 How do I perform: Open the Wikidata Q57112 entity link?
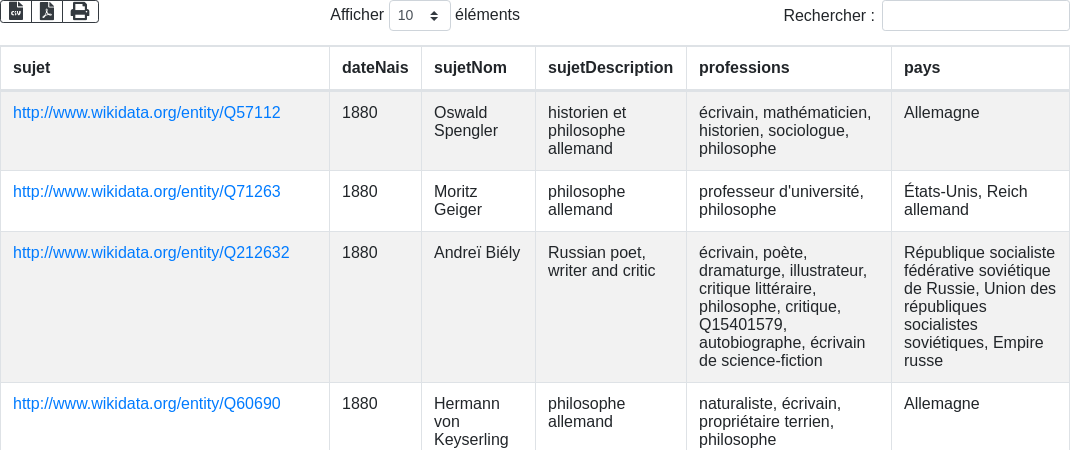tap(147, 113)
